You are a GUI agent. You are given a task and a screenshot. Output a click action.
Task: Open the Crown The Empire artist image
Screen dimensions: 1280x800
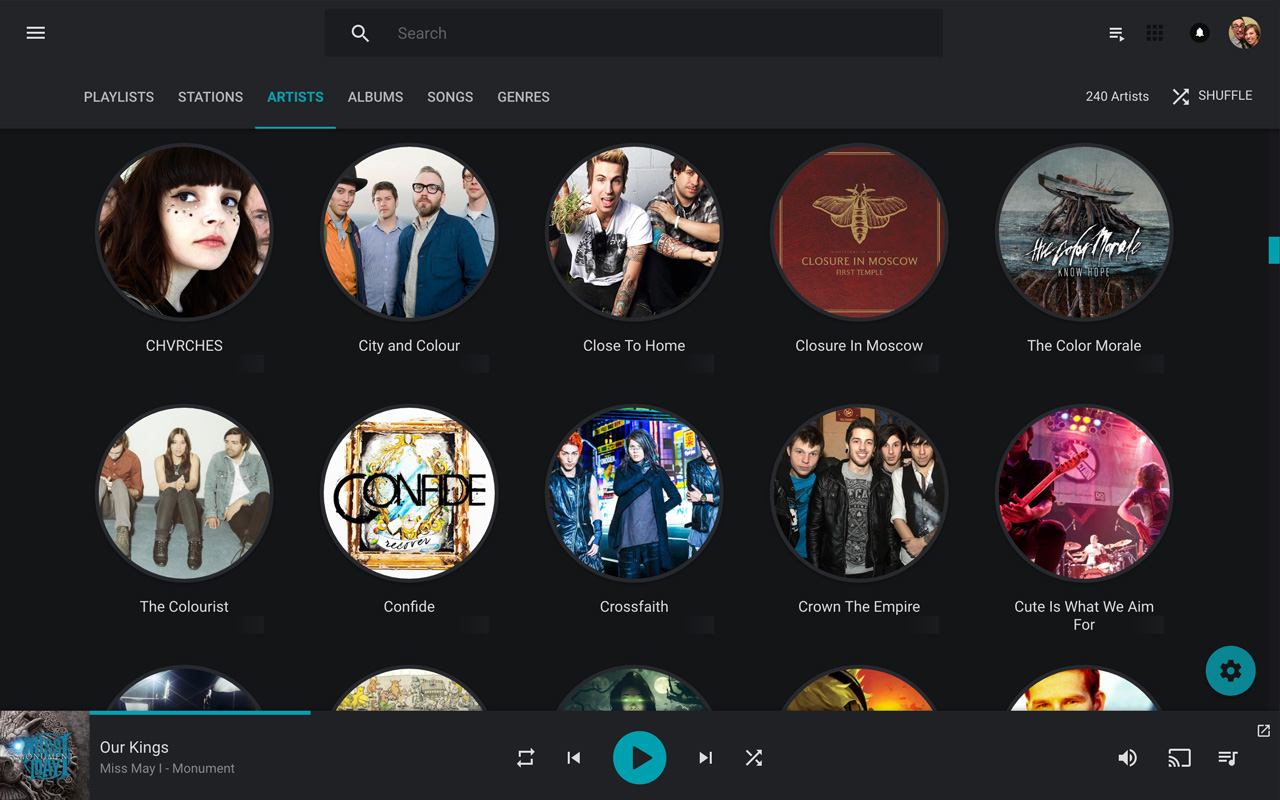tap(859, 493)
